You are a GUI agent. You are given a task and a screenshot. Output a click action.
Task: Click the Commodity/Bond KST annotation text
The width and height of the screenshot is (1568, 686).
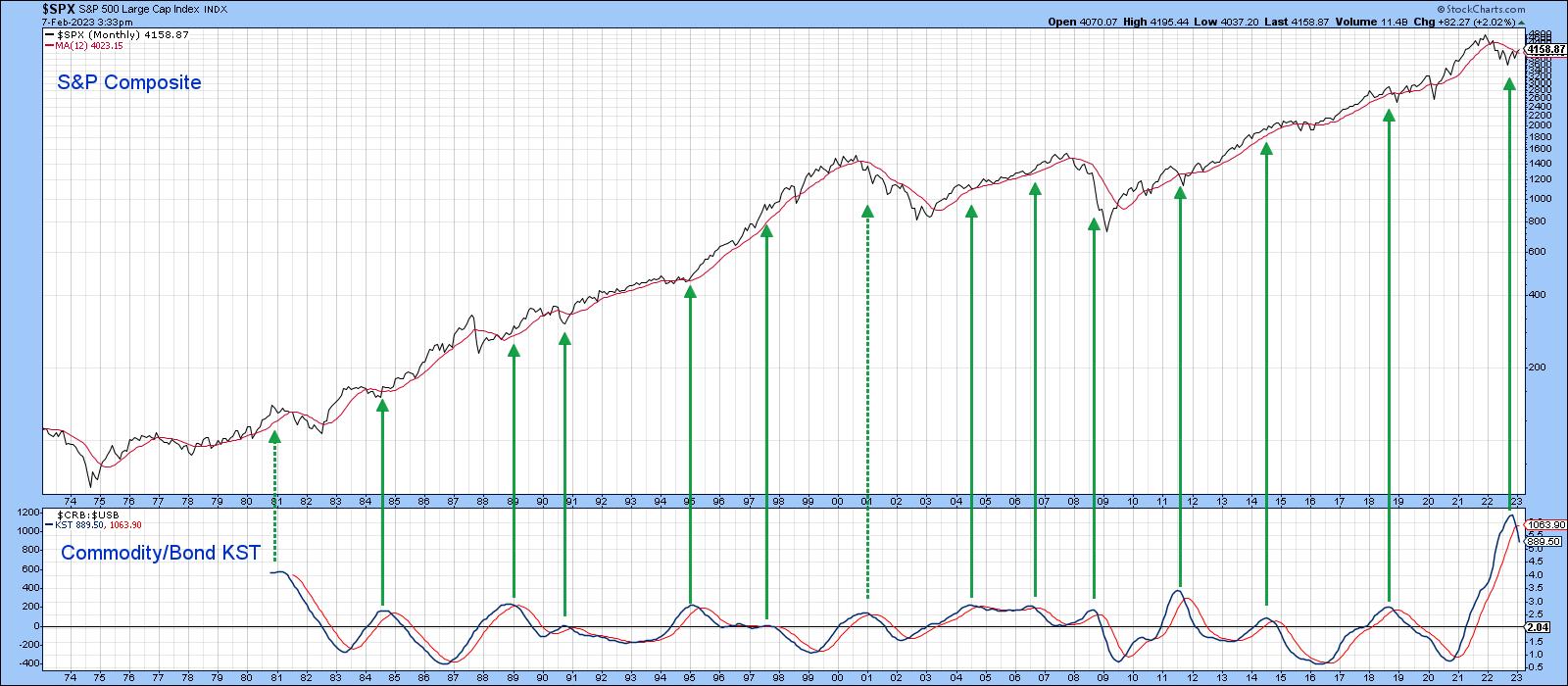[161, 554]
